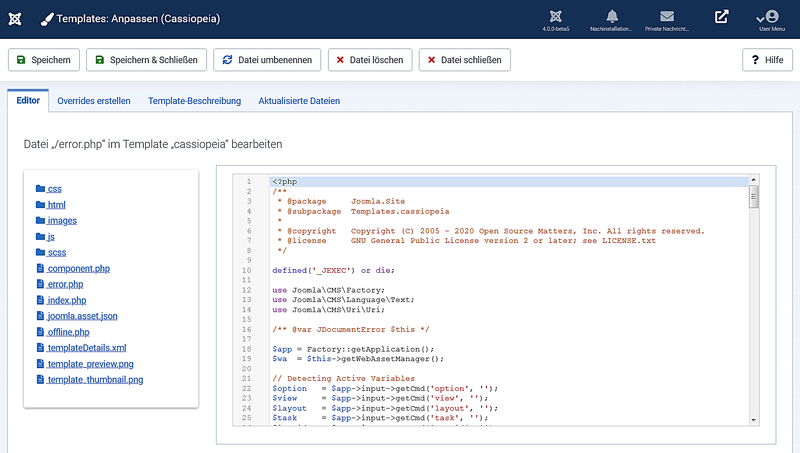Click the @package Joomla.Site comment line
This screenshot has width=800, height=453.
point(341,202)
